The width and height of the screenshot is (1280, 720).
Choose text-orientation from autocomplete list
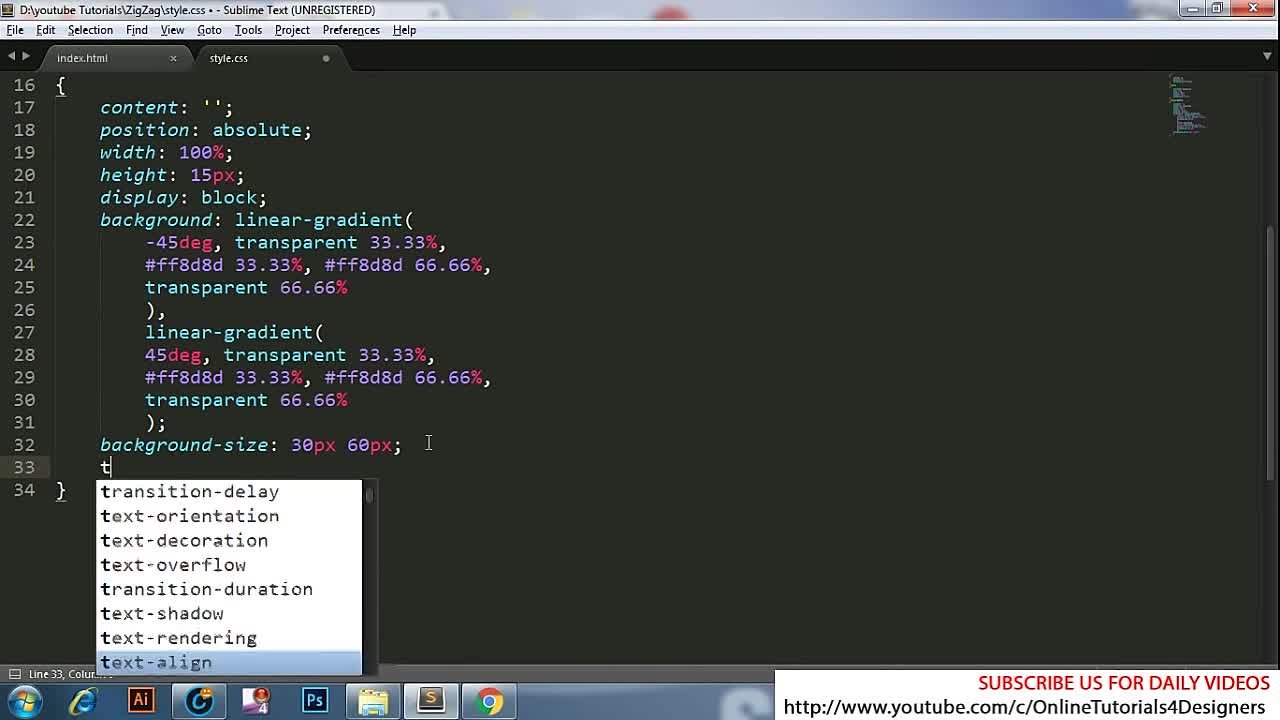(229, 516)
